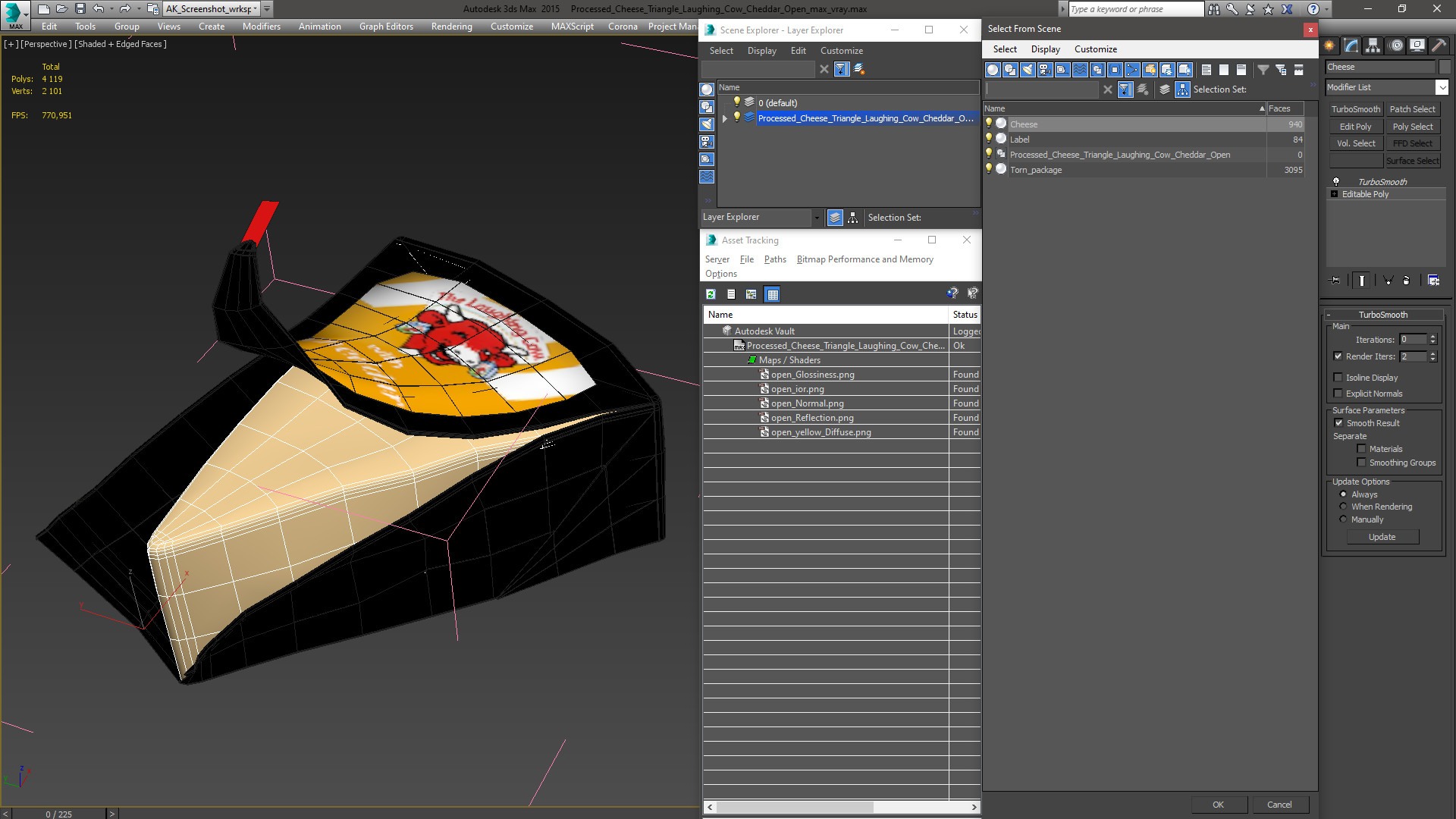
Task: Toggle Display Shapes filter in Select From Scene
Action: pyautogui.click(x=1010, y=70)
